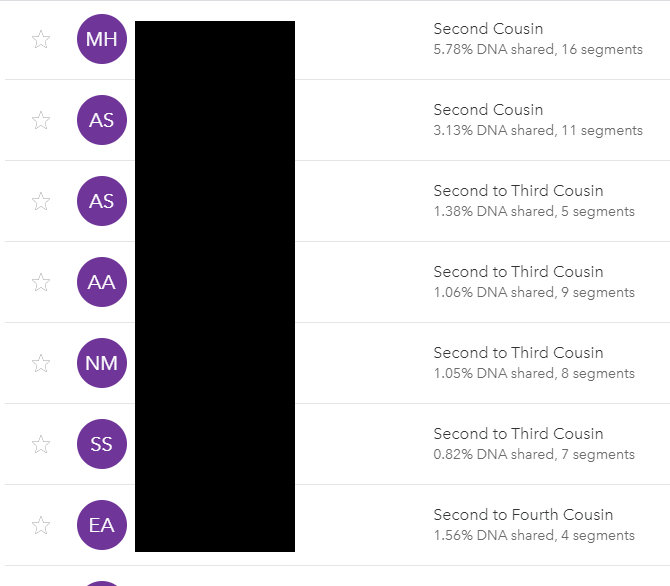This screenshot has width=670, height=586.
Task: Star the NM match row
Action: (x=41, y=363)
